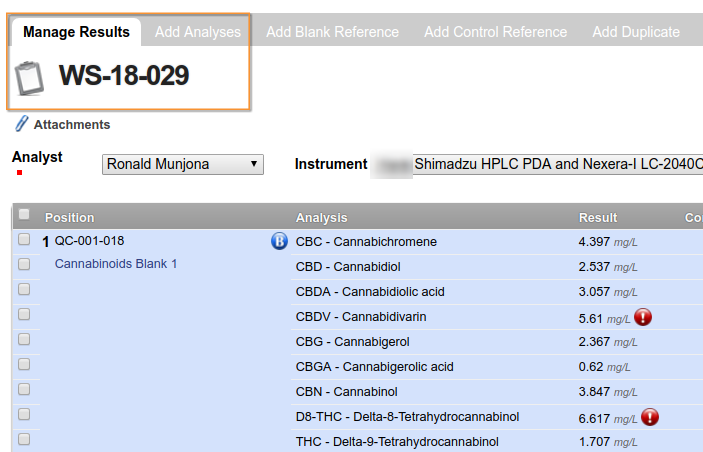Open the Add Control Reference tab
This screenshot has height=452, width=703.
click(495, 32)
